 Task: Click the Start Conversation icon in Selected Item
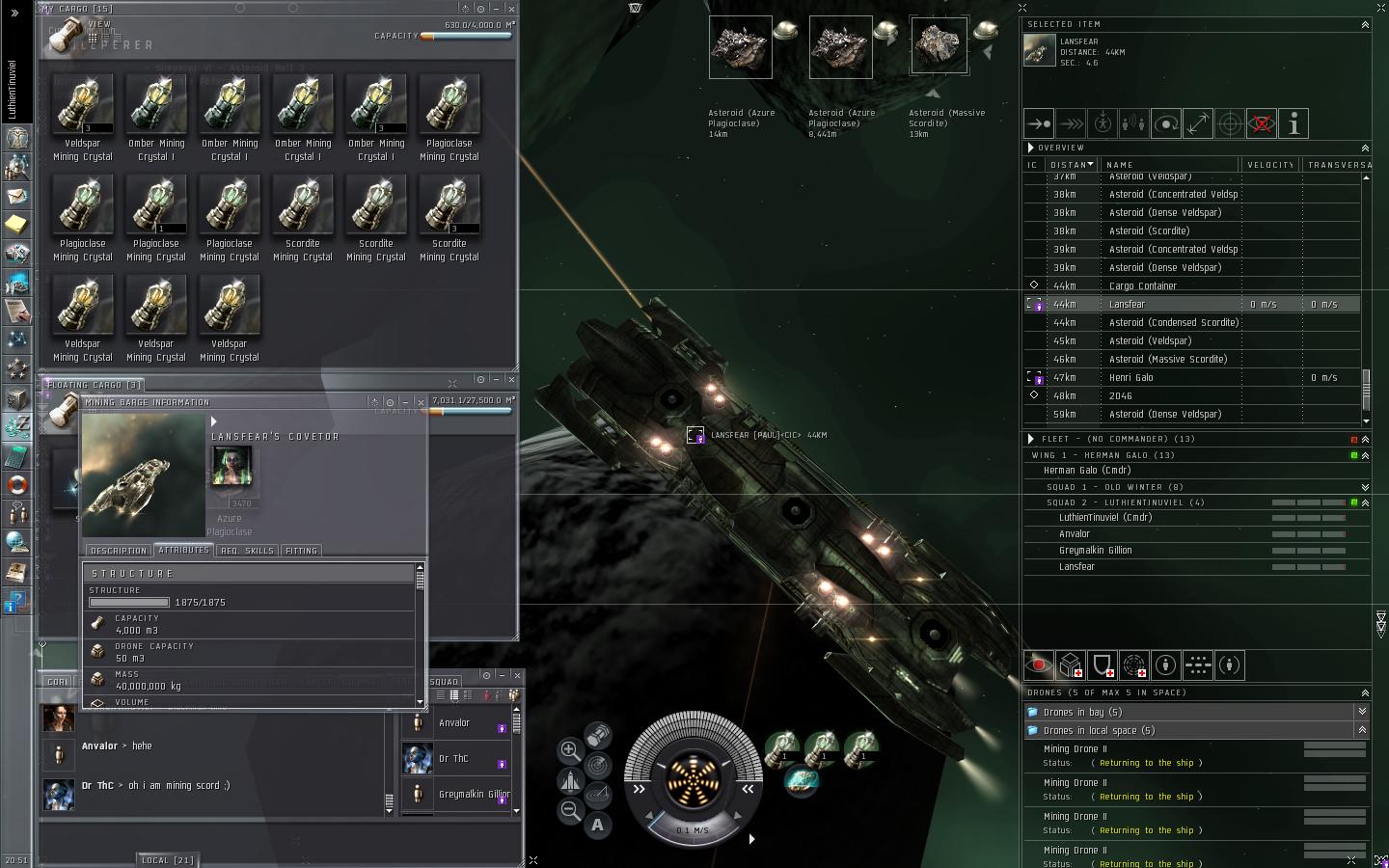click(x=1134, y=123)
